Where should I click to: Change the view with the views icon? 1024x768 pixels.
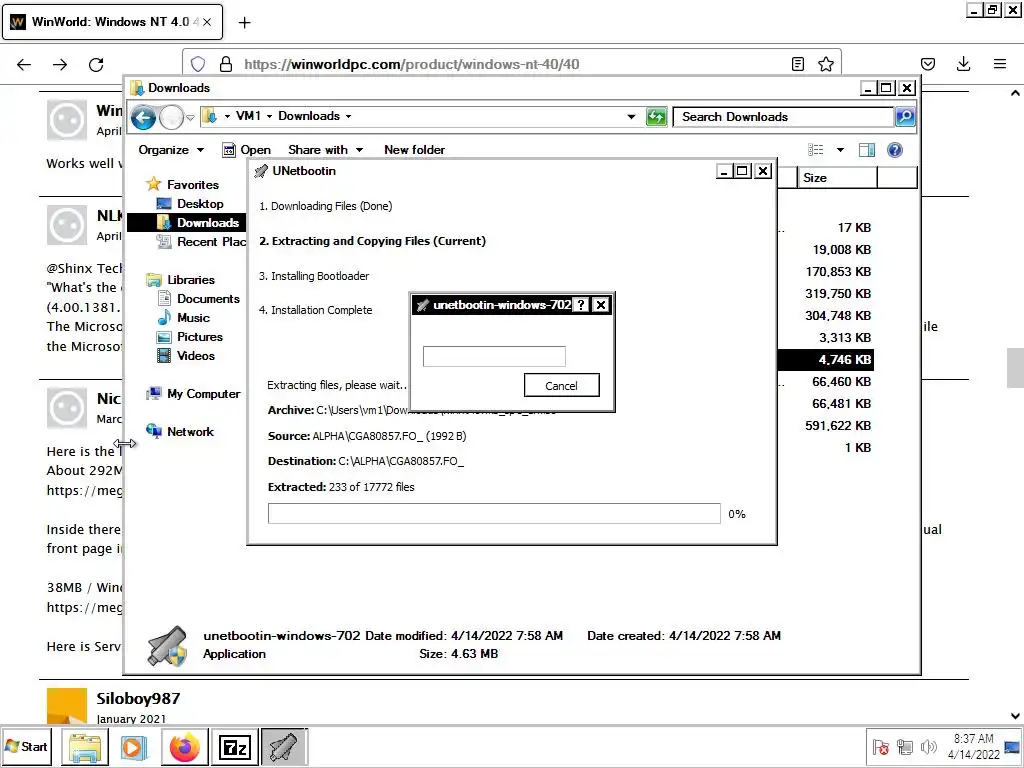(x=816, y=150)
